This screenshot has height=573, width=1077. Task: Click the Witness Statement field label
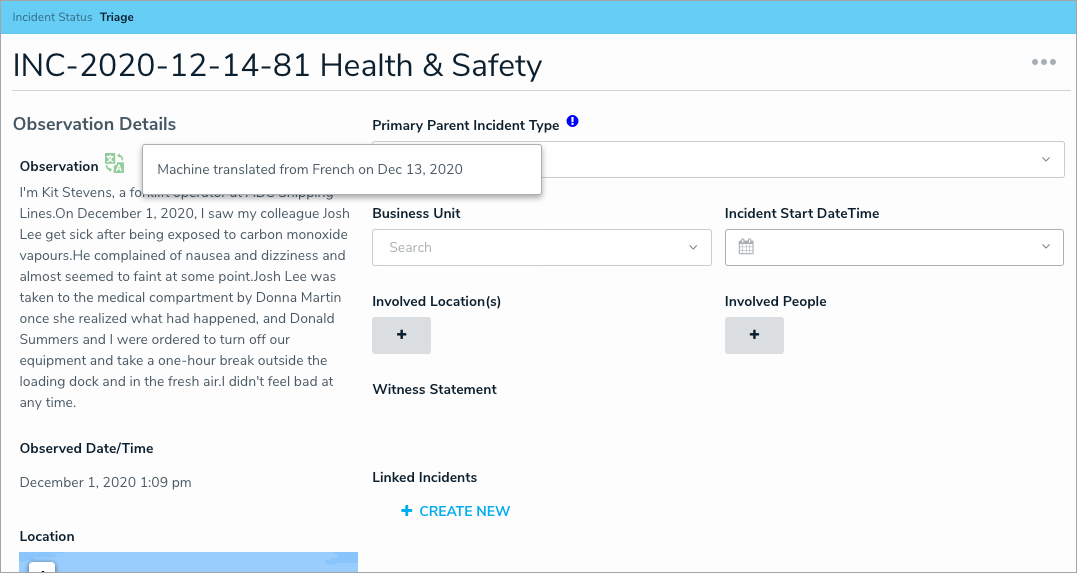pyautogui.click(x=434, y=389)
